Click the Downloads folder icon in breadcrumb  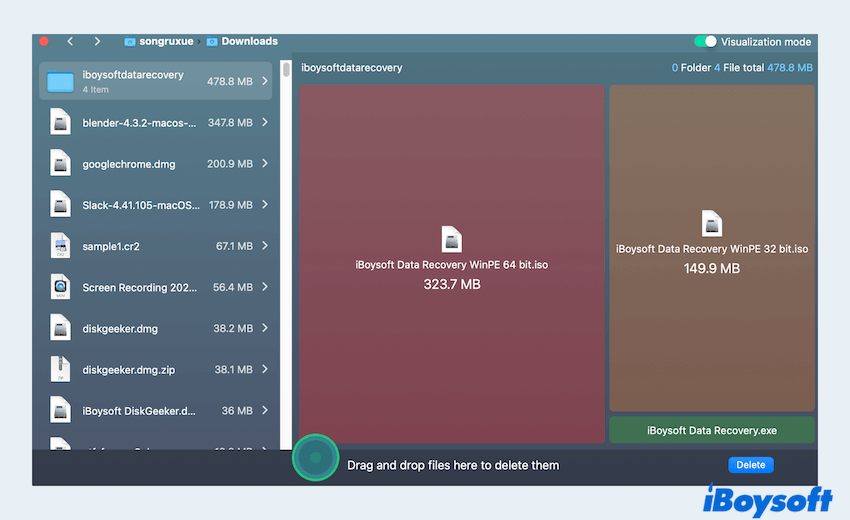point(212,42)
